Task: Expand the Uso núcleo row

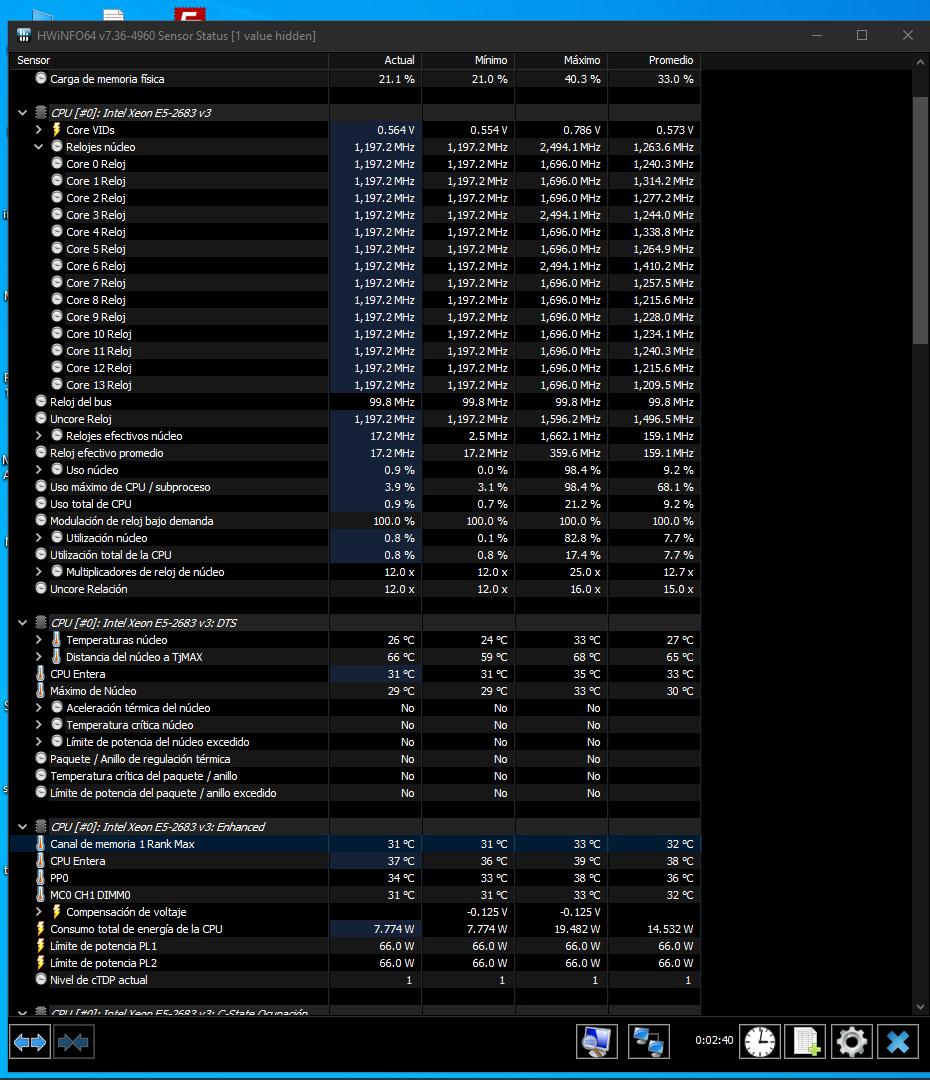Action: 39,470
